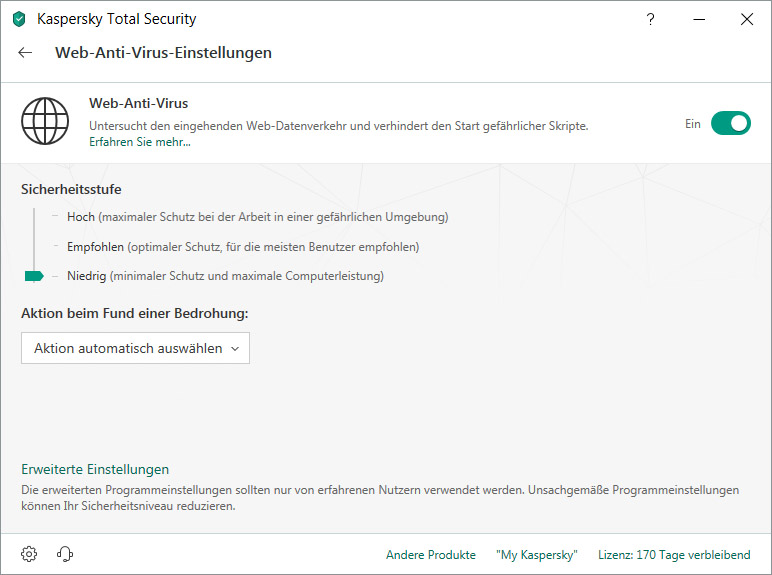Click the Web-Anti-Virus-Einstellungen page title
This screenshot has width=772, height=575.
click(163, 53)
